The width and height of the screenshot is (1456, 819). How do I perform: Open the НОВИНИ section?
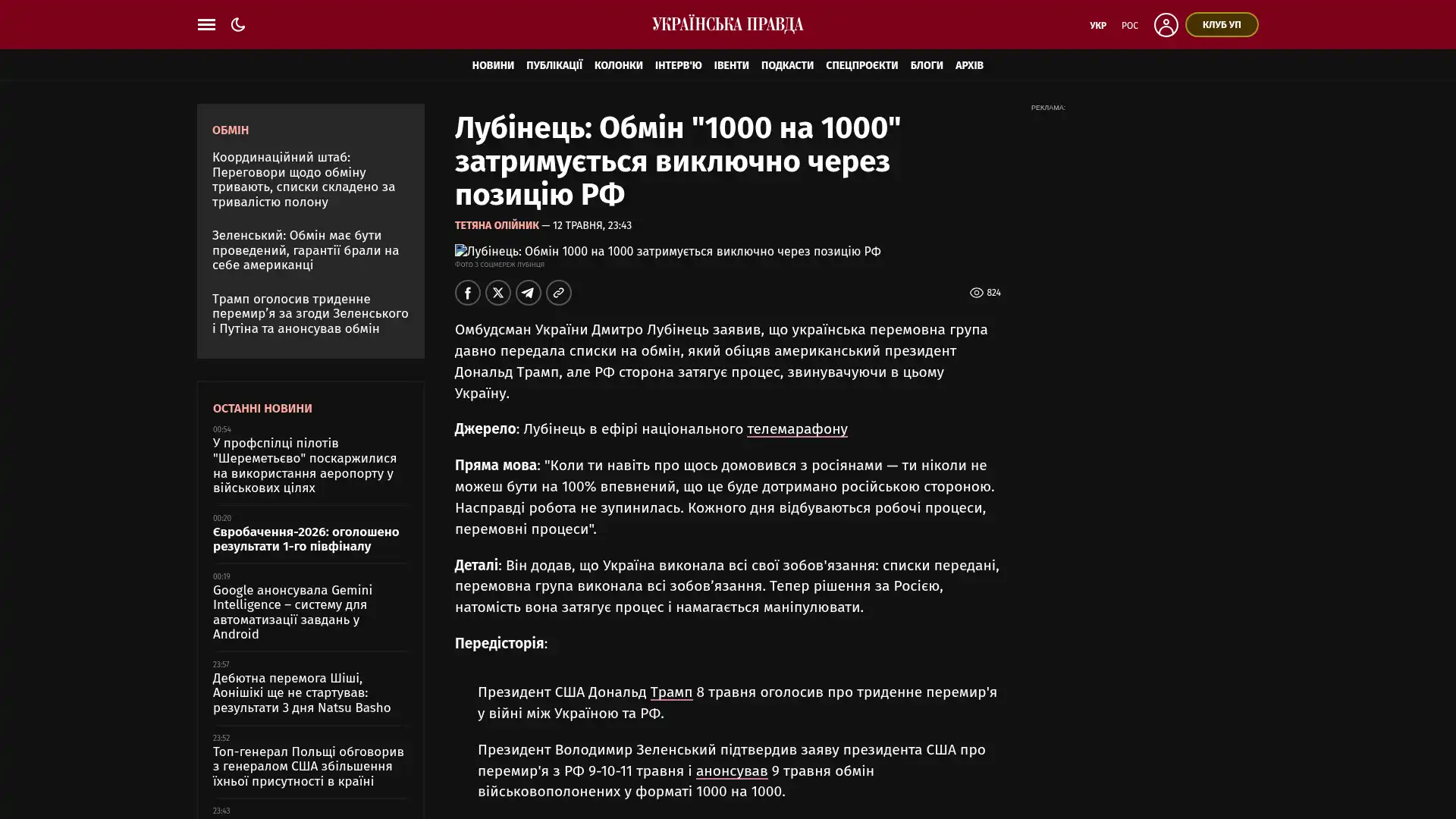493,65
